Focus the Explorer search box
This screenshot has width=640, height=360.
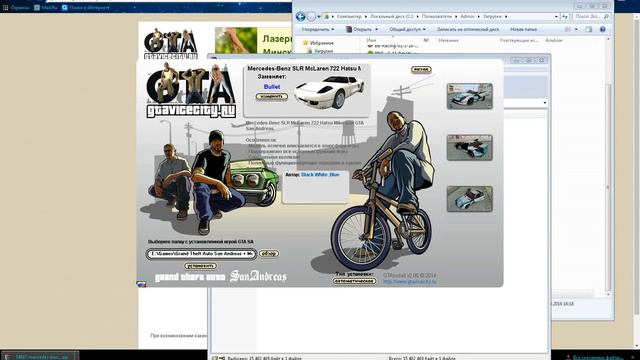(x=591, y=17)
